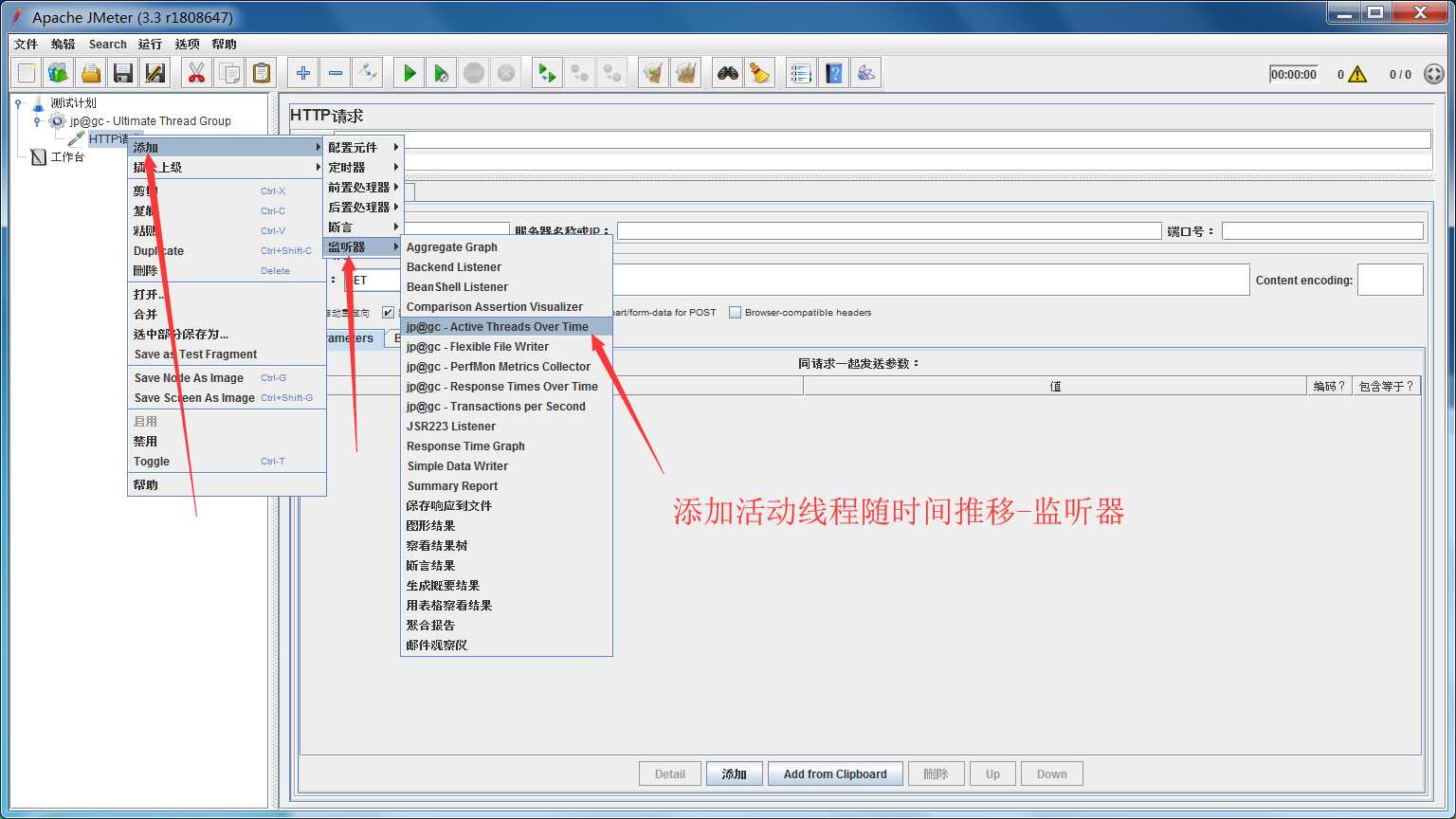
Task: Click the Open file folder icon
Action: click(91, 73)
